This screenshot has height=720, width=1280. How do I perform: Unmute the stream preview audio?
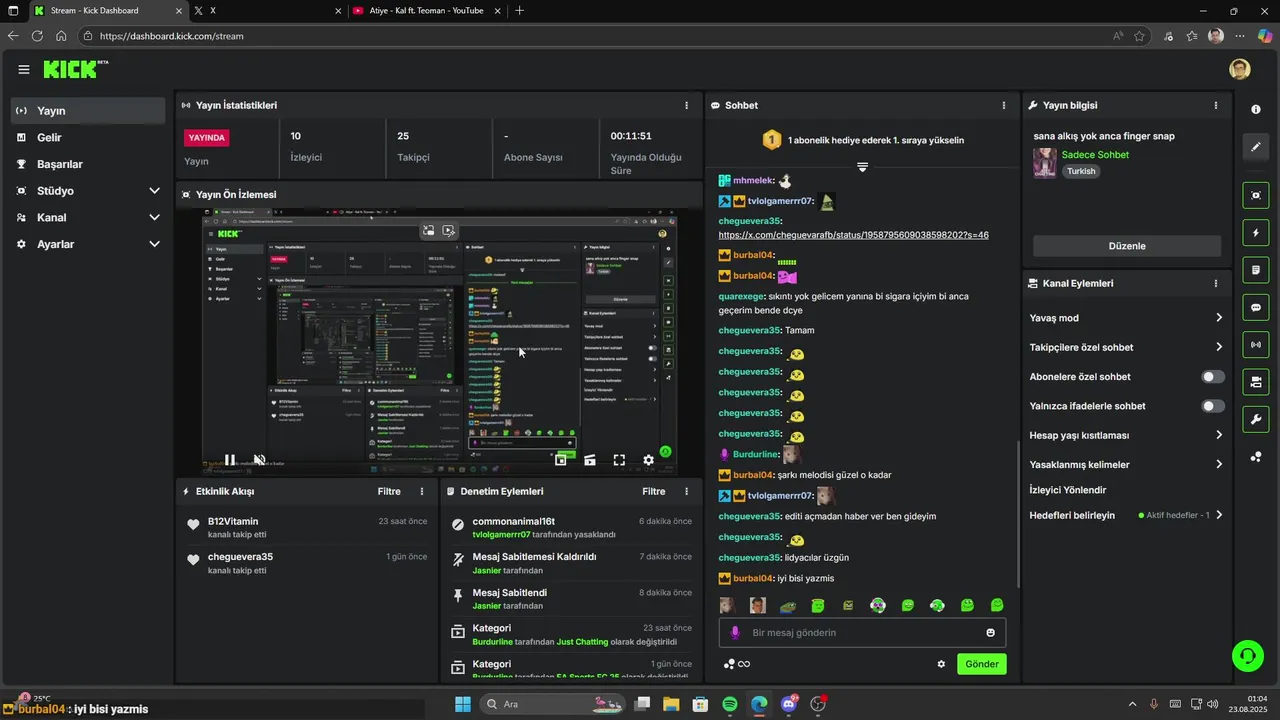(x=259, y=460)
